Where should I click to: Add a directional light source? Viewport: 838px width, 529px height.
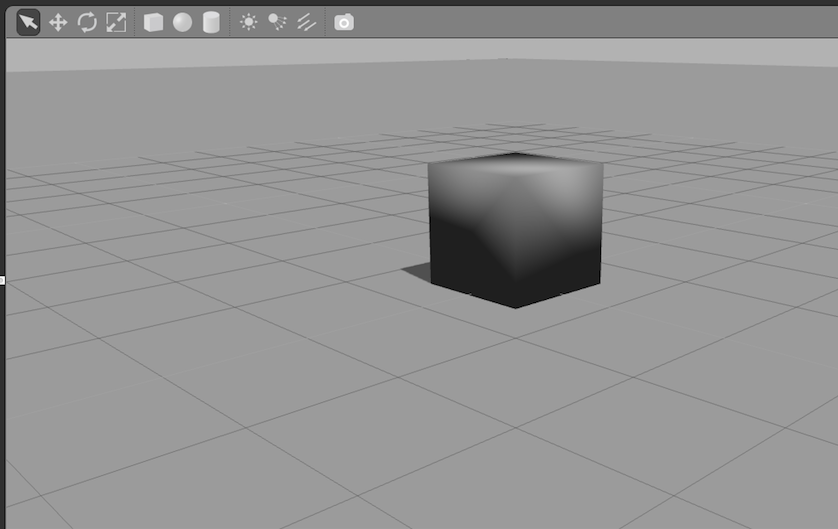point(306,22)
